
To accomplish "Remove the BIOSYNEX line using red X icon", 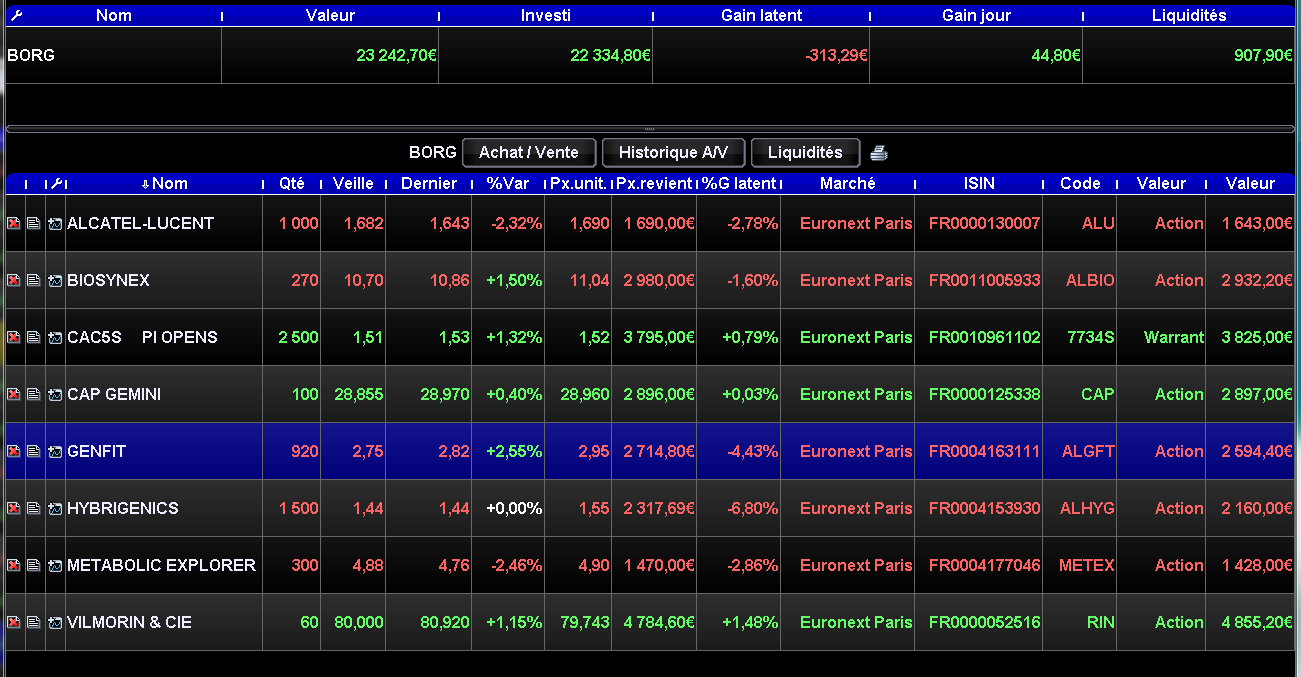I will click(14, 281).
